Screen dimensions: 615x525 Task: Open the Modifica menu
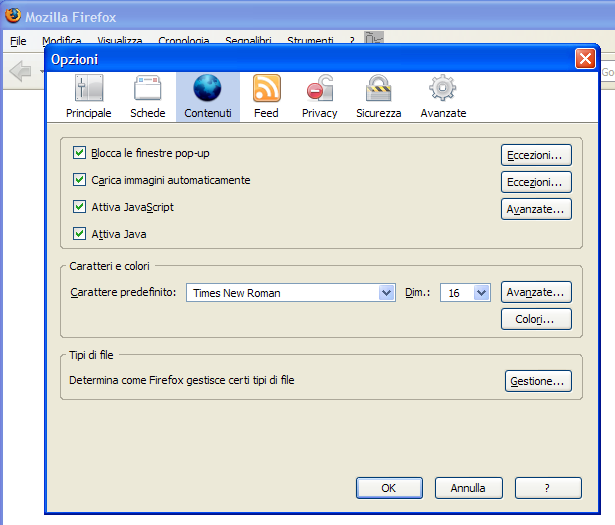pyautogui.click(x=62, y=39)
